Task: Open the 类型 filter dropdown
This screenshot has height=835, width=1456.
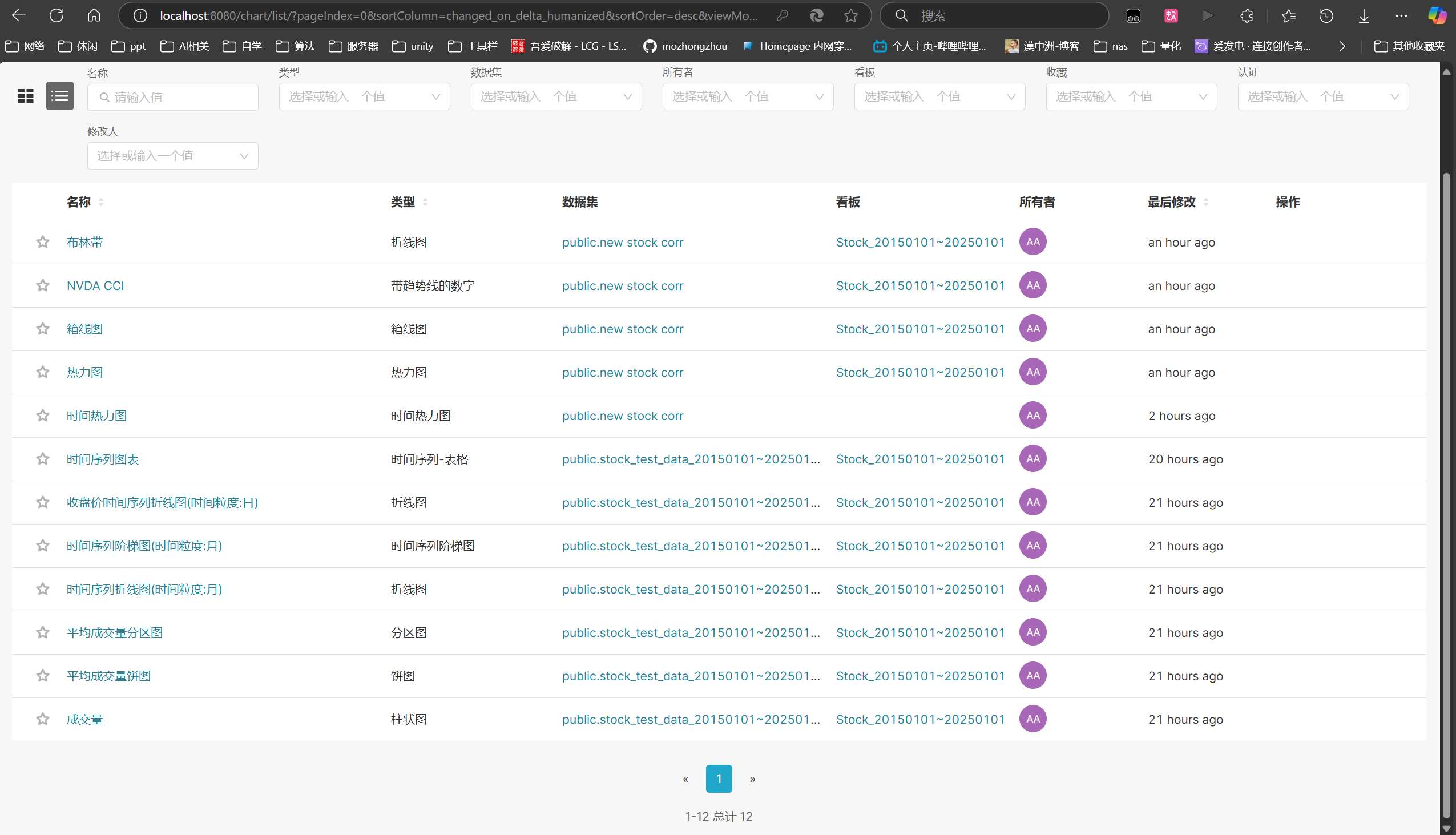Action: click(364, 96)
